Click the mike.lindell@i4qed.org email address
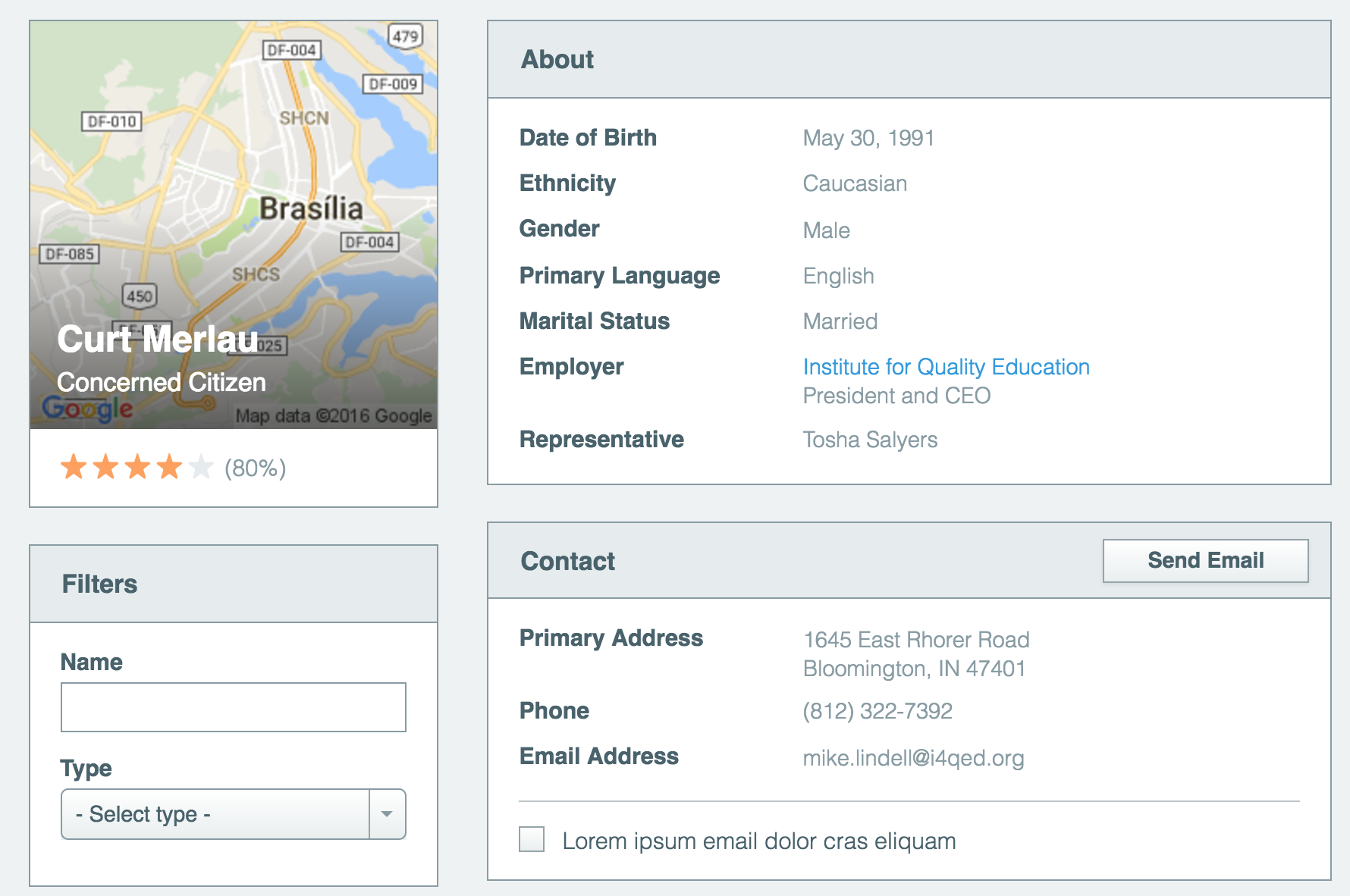 913,758
